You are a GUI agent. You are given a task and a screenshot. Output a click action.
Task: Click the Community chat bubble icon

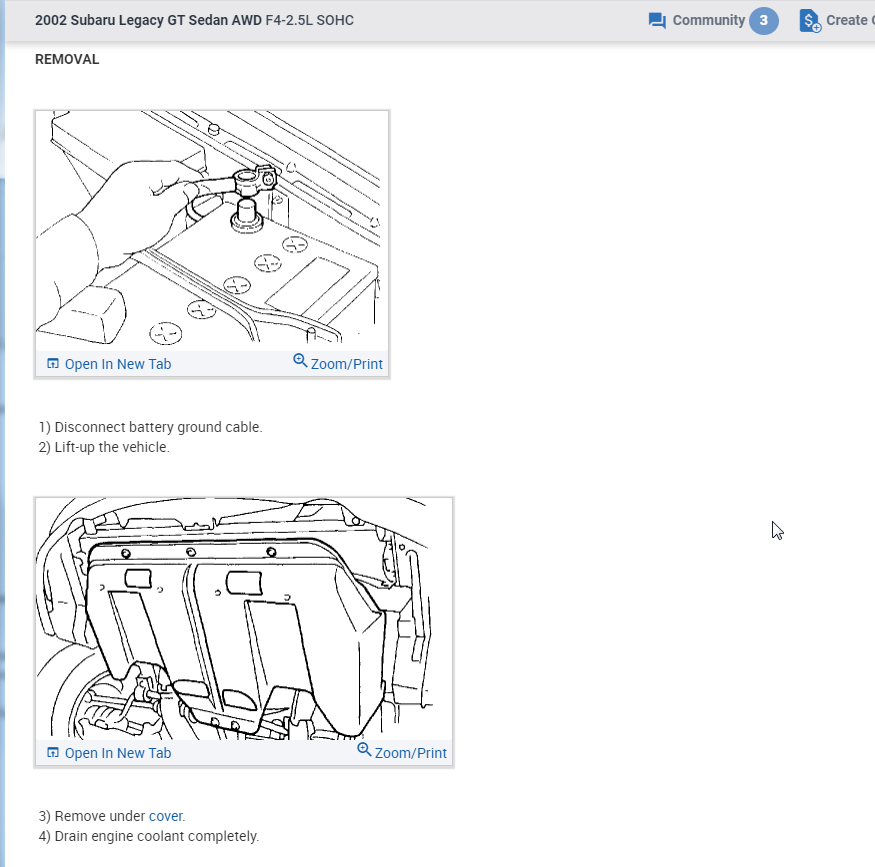coord(657,21)
